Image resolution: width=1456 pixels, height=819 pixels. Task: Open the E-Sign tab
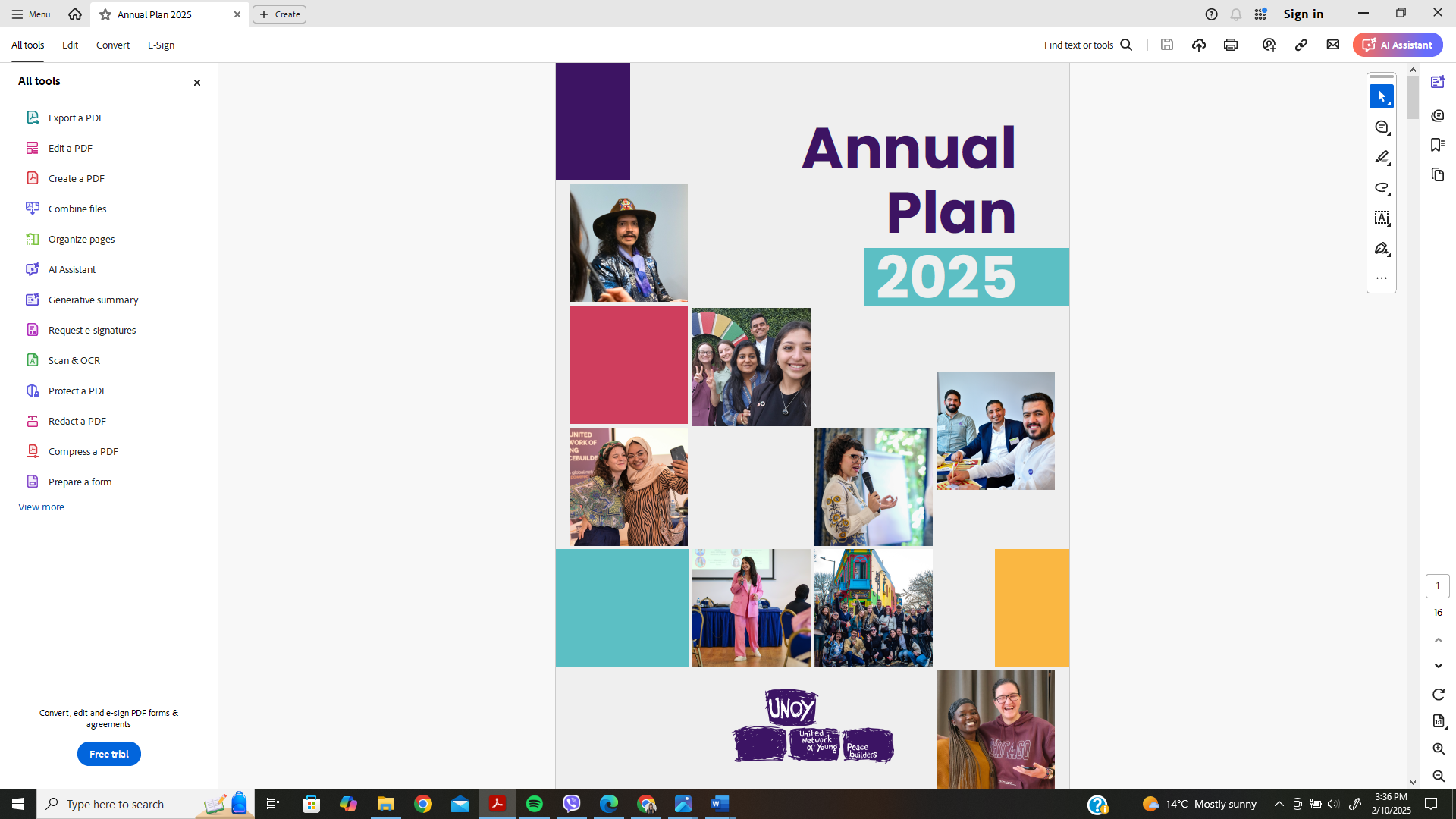[x=161, y=45]
